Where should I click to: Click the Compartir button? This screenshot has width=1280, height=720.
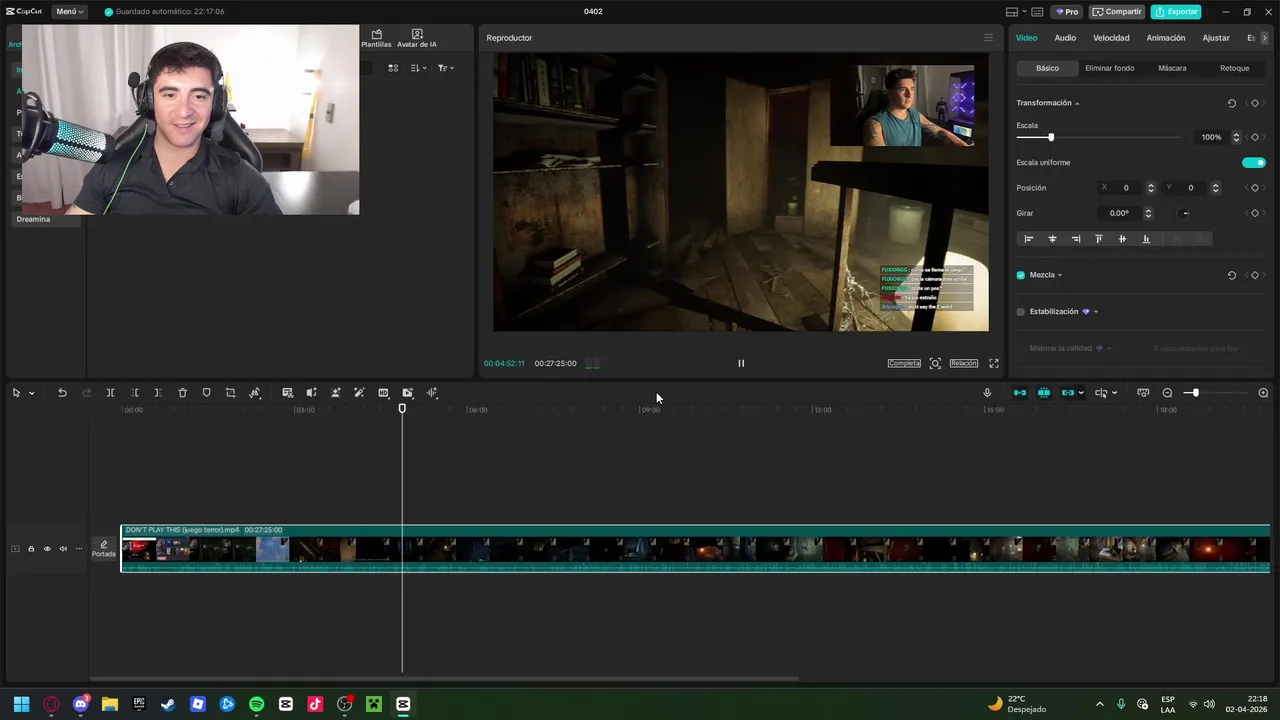click(x=1117, y=12)
